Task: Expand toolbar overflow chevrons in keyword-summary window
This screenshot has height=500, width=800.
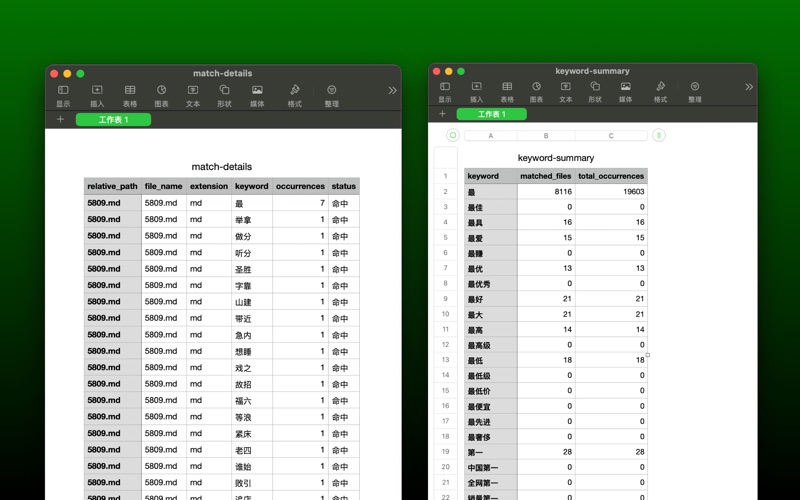Action: 748,87
